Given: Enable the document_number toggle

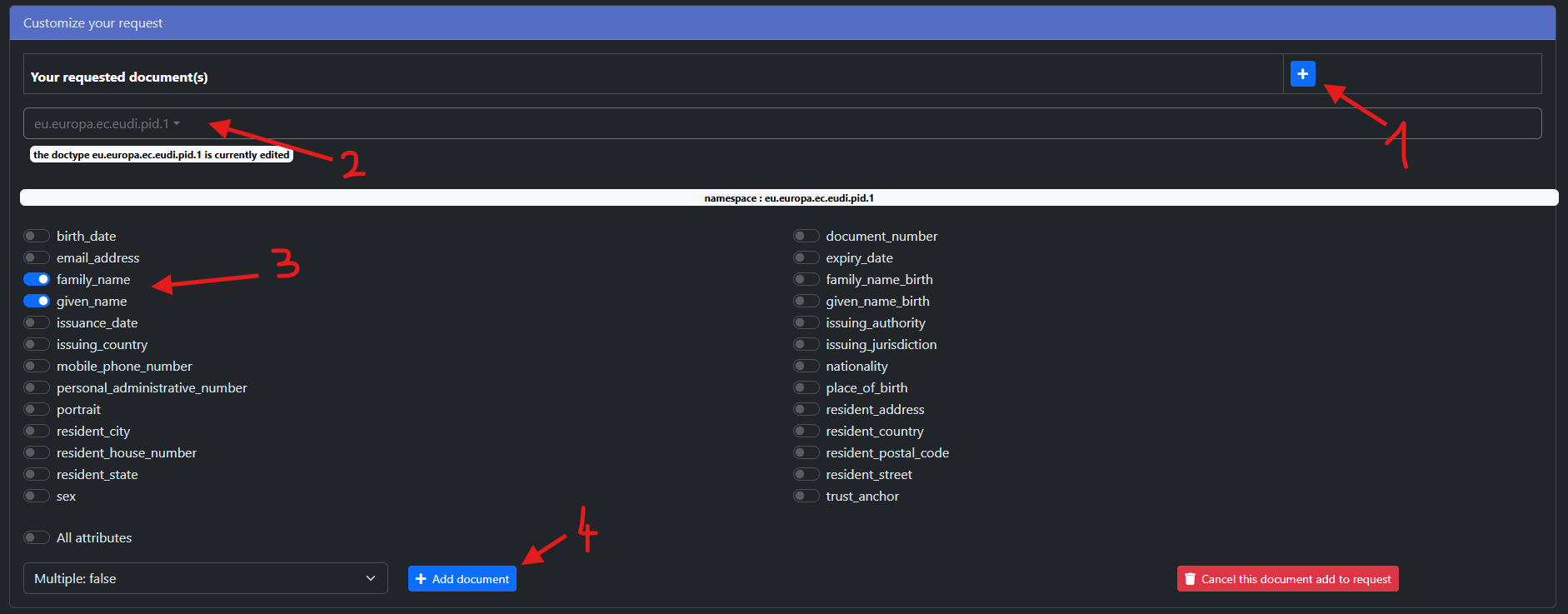Looking at the screenshot, I should 806,237.
